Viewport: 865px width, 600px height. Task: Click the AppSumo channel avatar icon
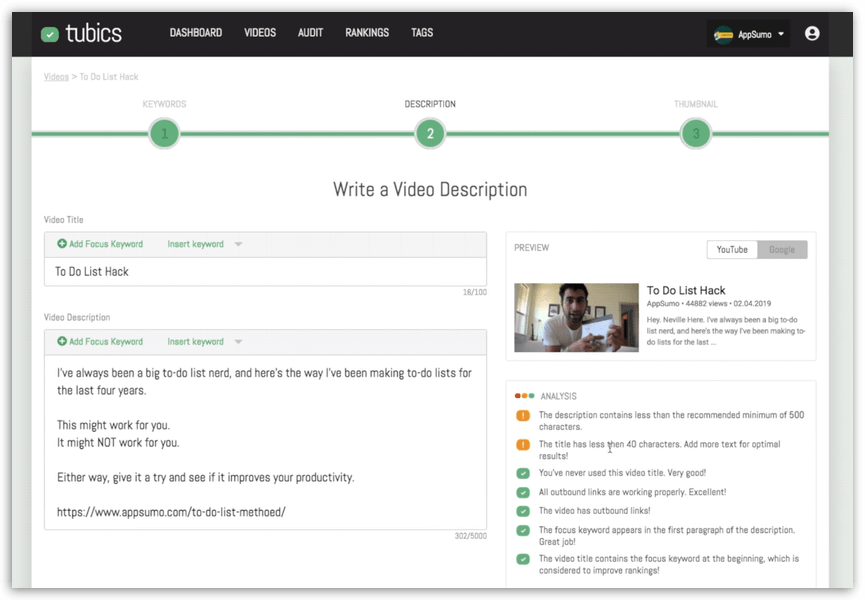[723, 34]
